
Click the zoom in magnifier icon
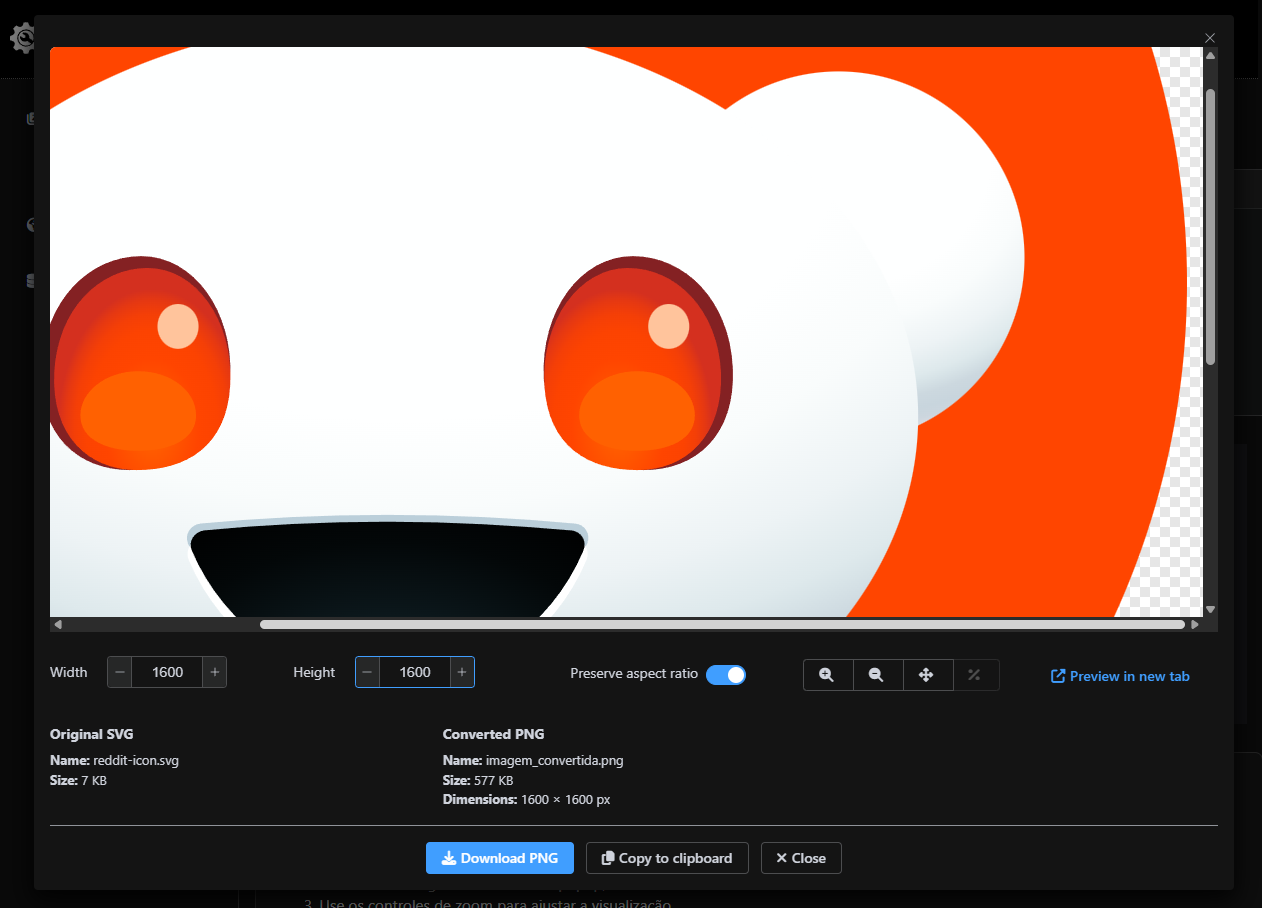point(827,675)
